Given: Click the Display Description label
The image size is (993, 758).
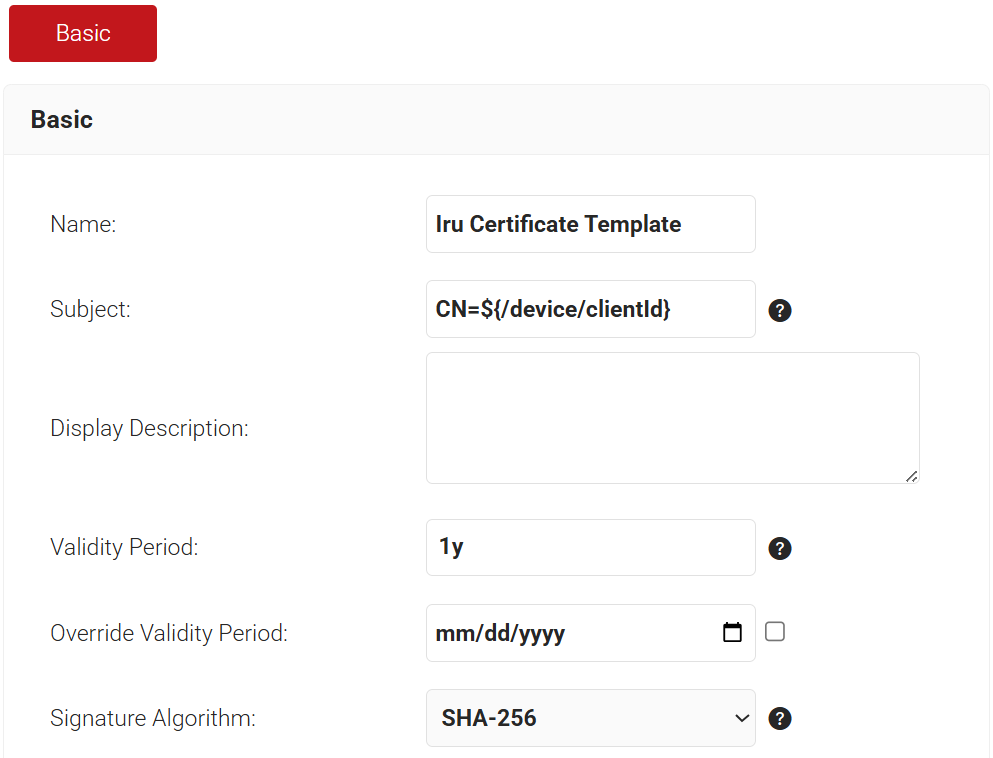Looking at the screenshot, I should click(149, 429).
